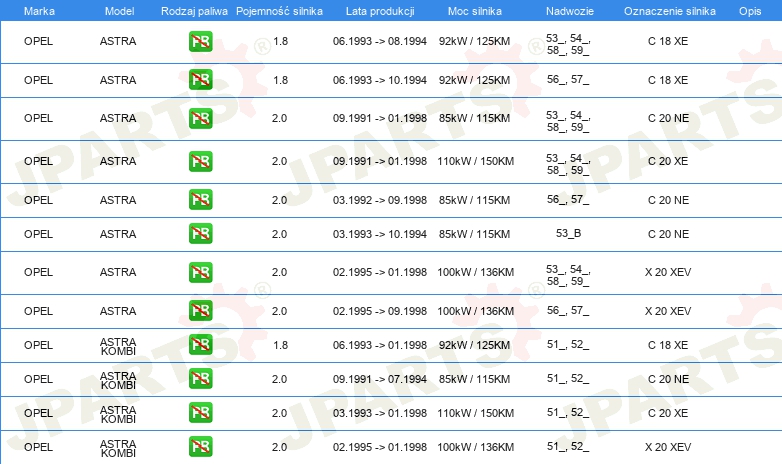Click the Nadwozie column header
The height and width of the screenshot is (464, 782).
(570, 11)
